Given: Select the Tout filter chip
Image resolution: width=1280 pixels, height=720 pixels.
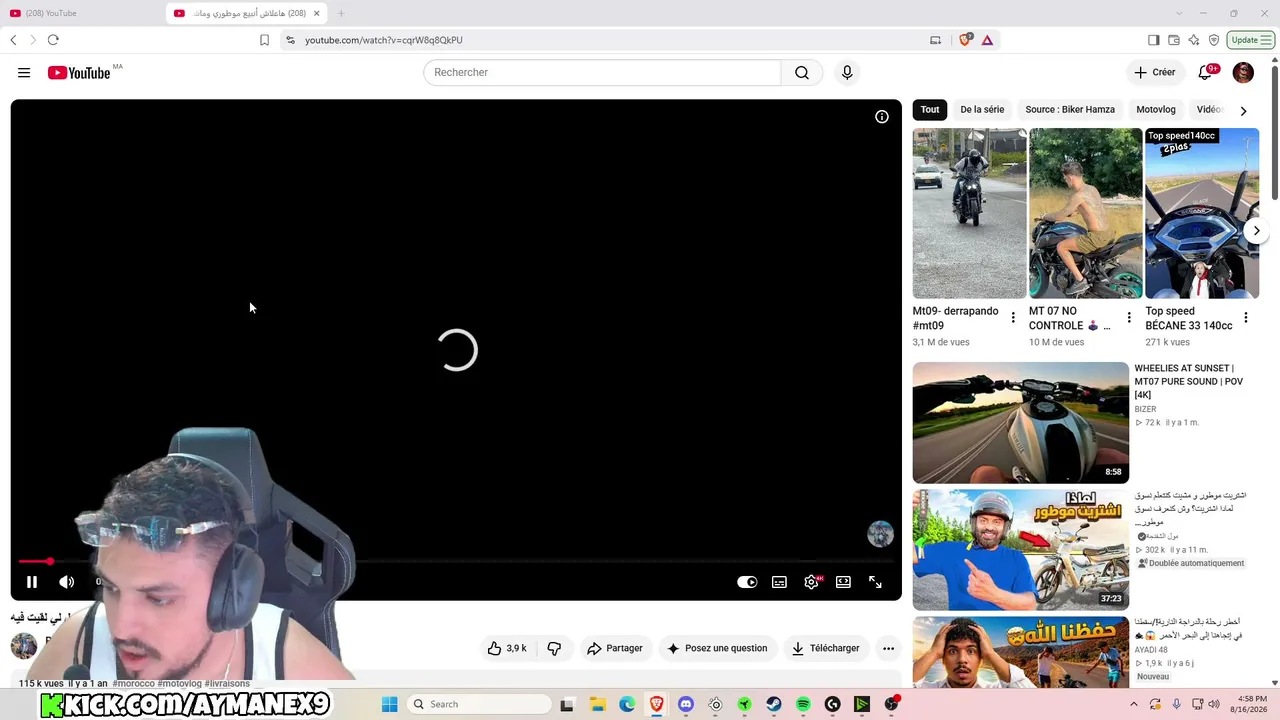Looking at the screenshot, I should 930,109.
